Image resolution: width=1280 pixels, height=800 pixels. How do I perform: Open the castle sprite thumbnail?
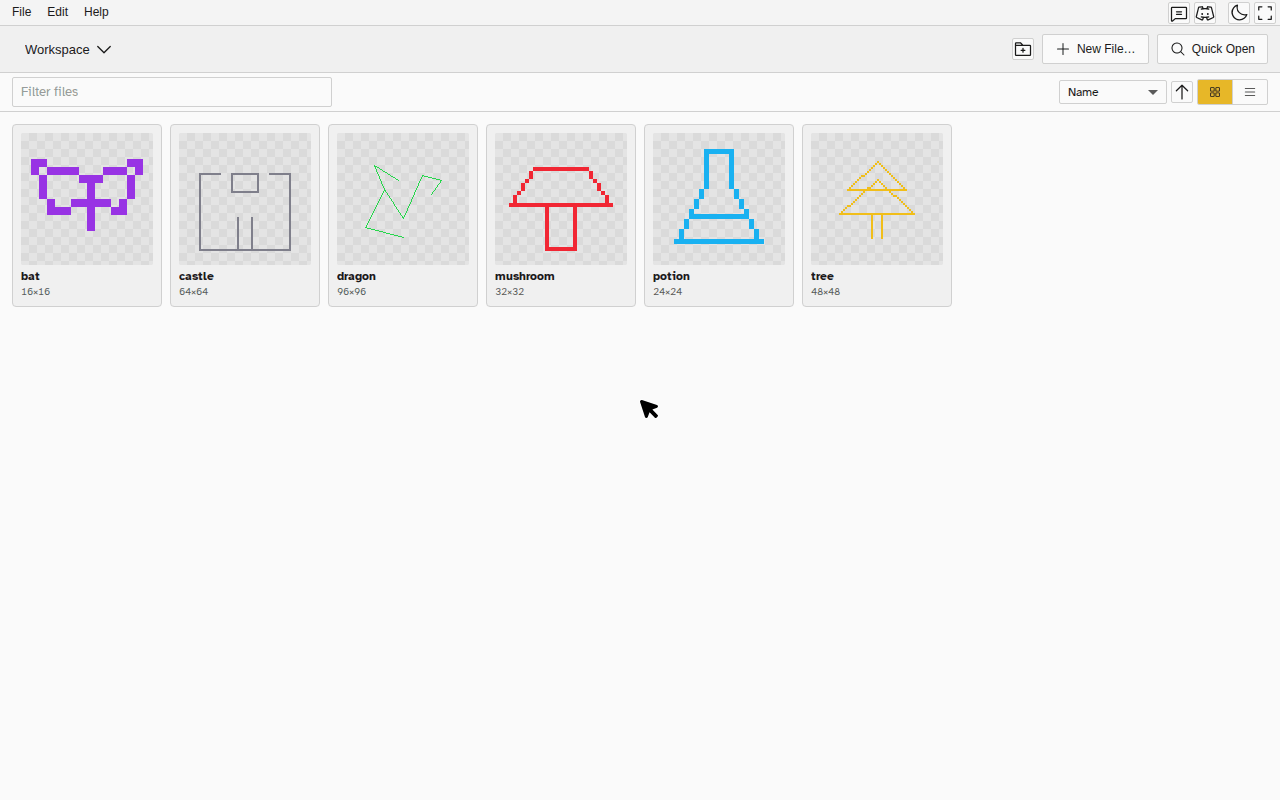(245, 199)
